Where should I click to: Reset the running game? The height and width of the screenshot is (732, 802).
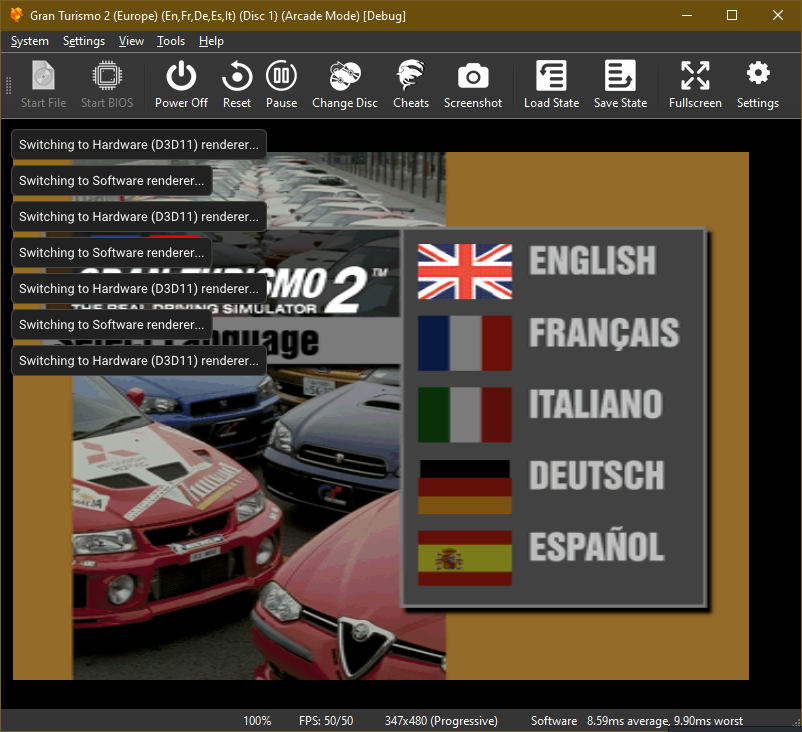tap(237, 84)
